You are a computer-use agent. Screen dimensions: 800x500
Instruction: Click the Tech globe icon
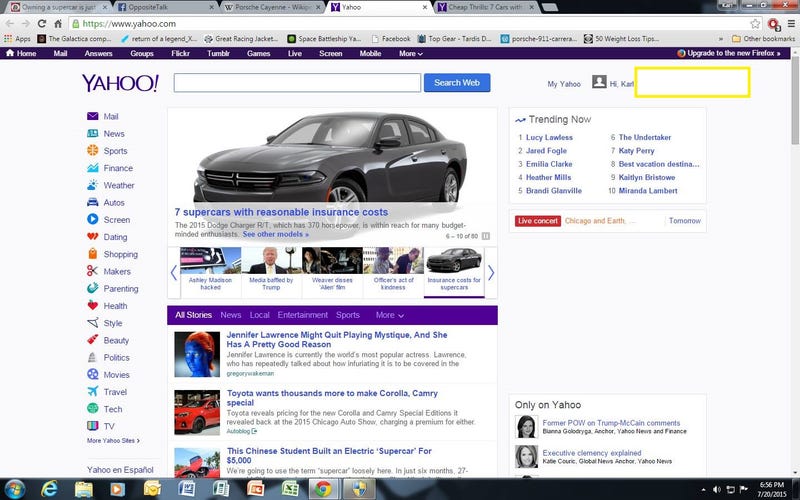(92, 409)
